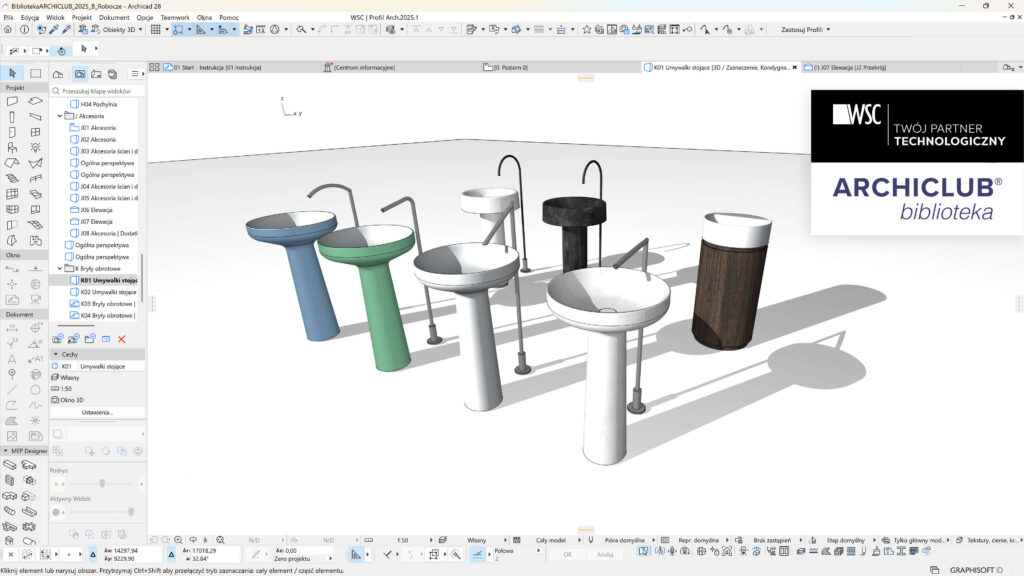Viewport: 1024px width, 576px height.
Task: Select the Arrow selection tool
Action: (12, 73)
